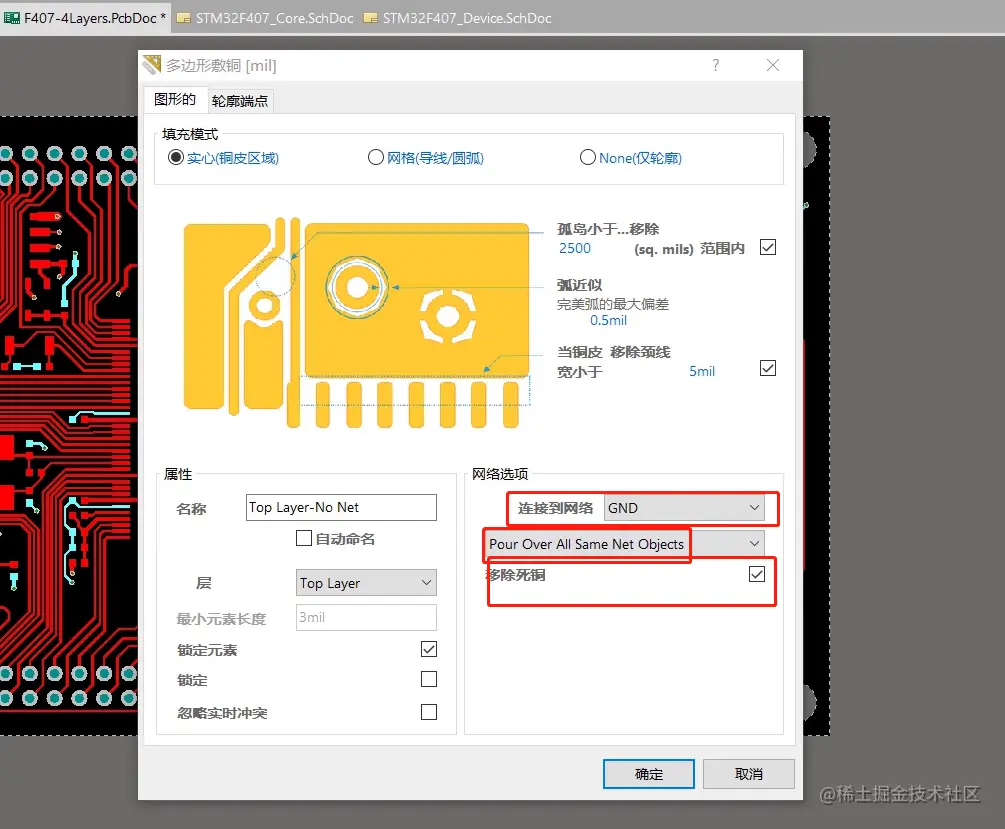The width and height of the screenshot is (1005, 829).
Task: Confirm with the 确定 button
Action: click(x=649, y=774)
